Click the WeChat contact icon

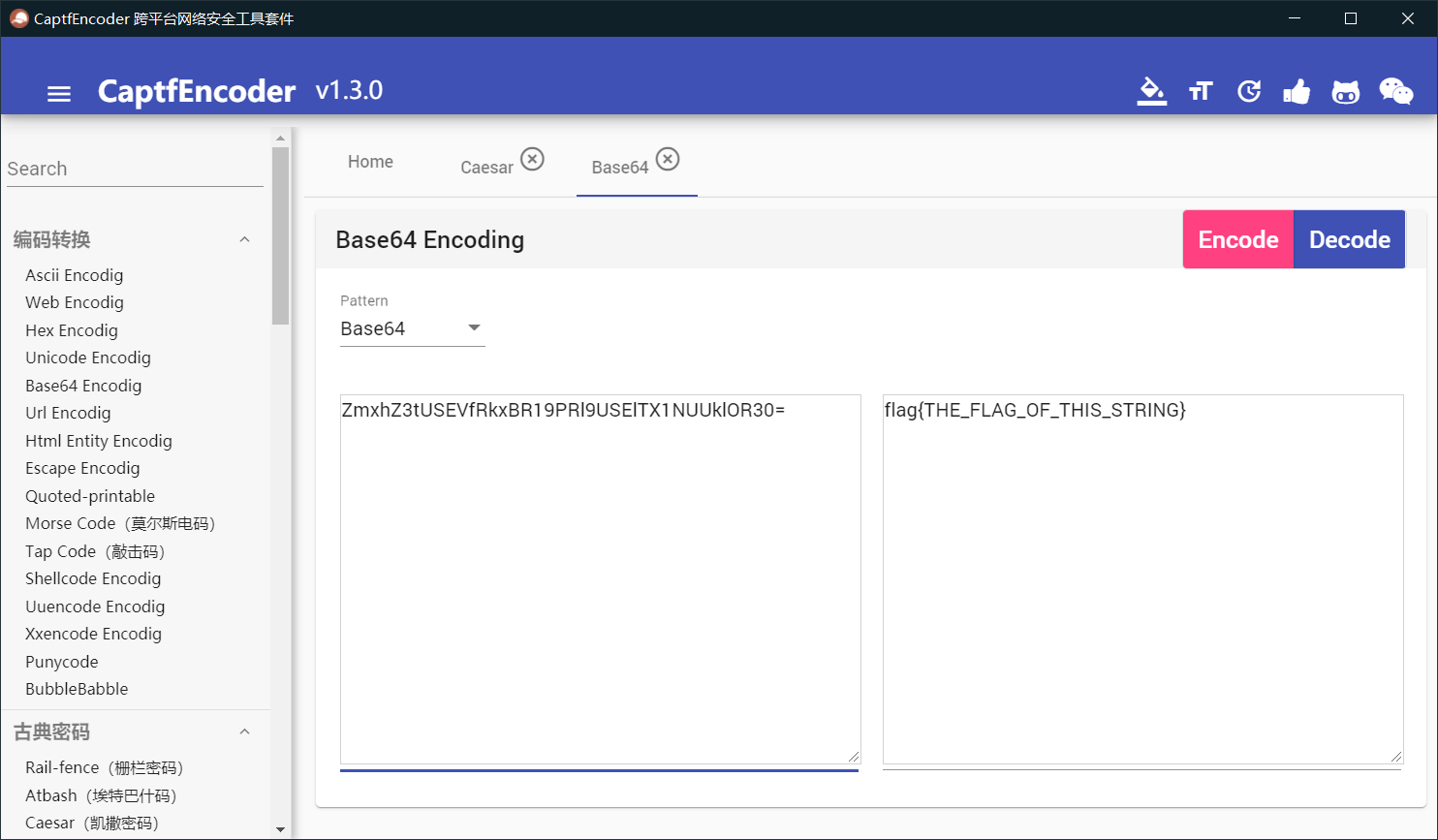(x=1395, y=91)
